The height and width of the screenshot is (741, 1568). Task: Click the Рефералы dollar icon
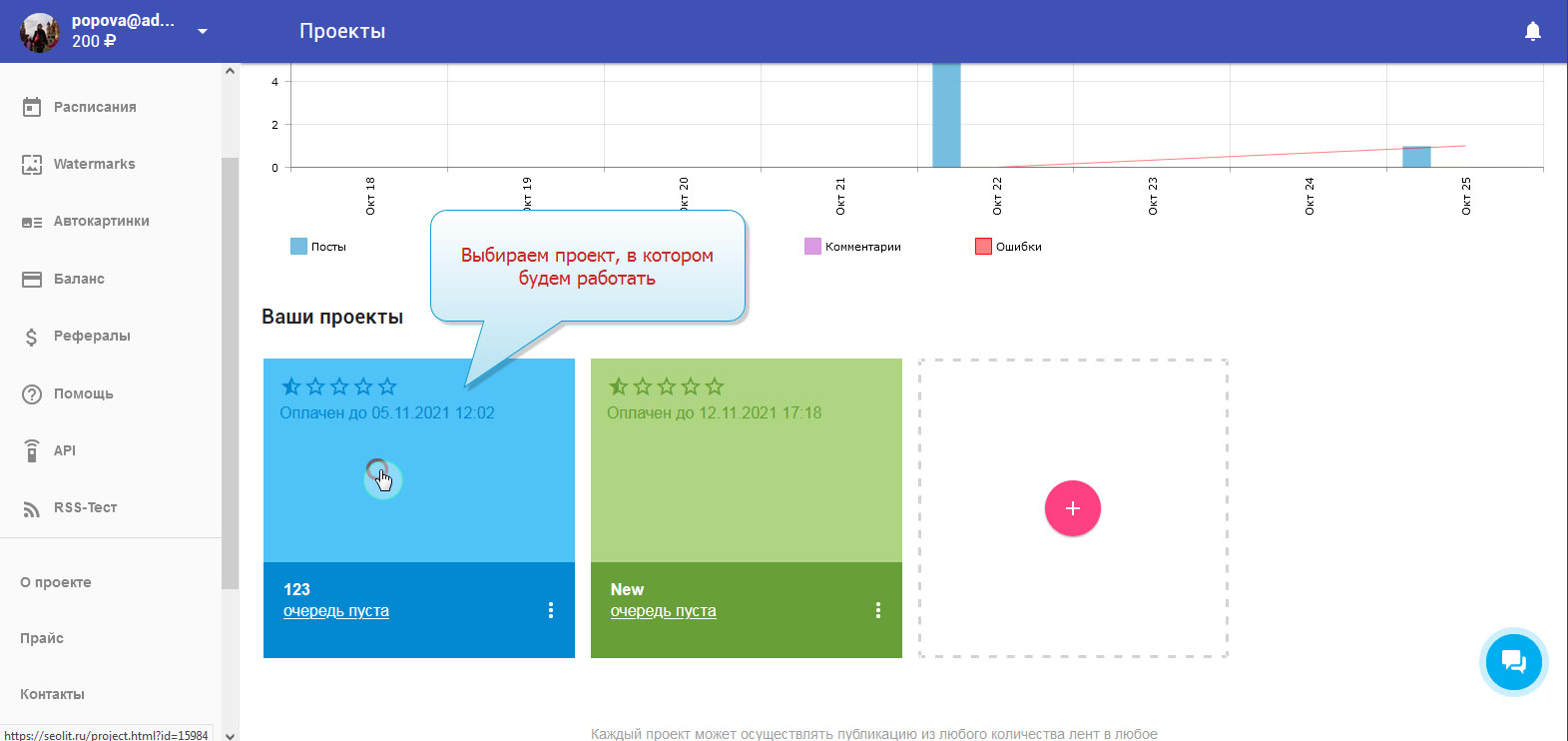pos(32,337)
